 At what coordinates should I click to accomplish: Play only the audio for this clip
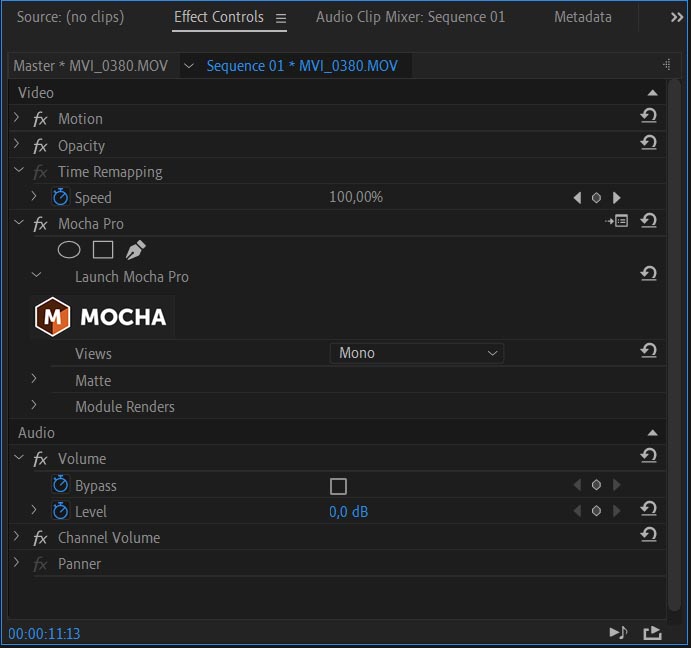pos(618,633)
